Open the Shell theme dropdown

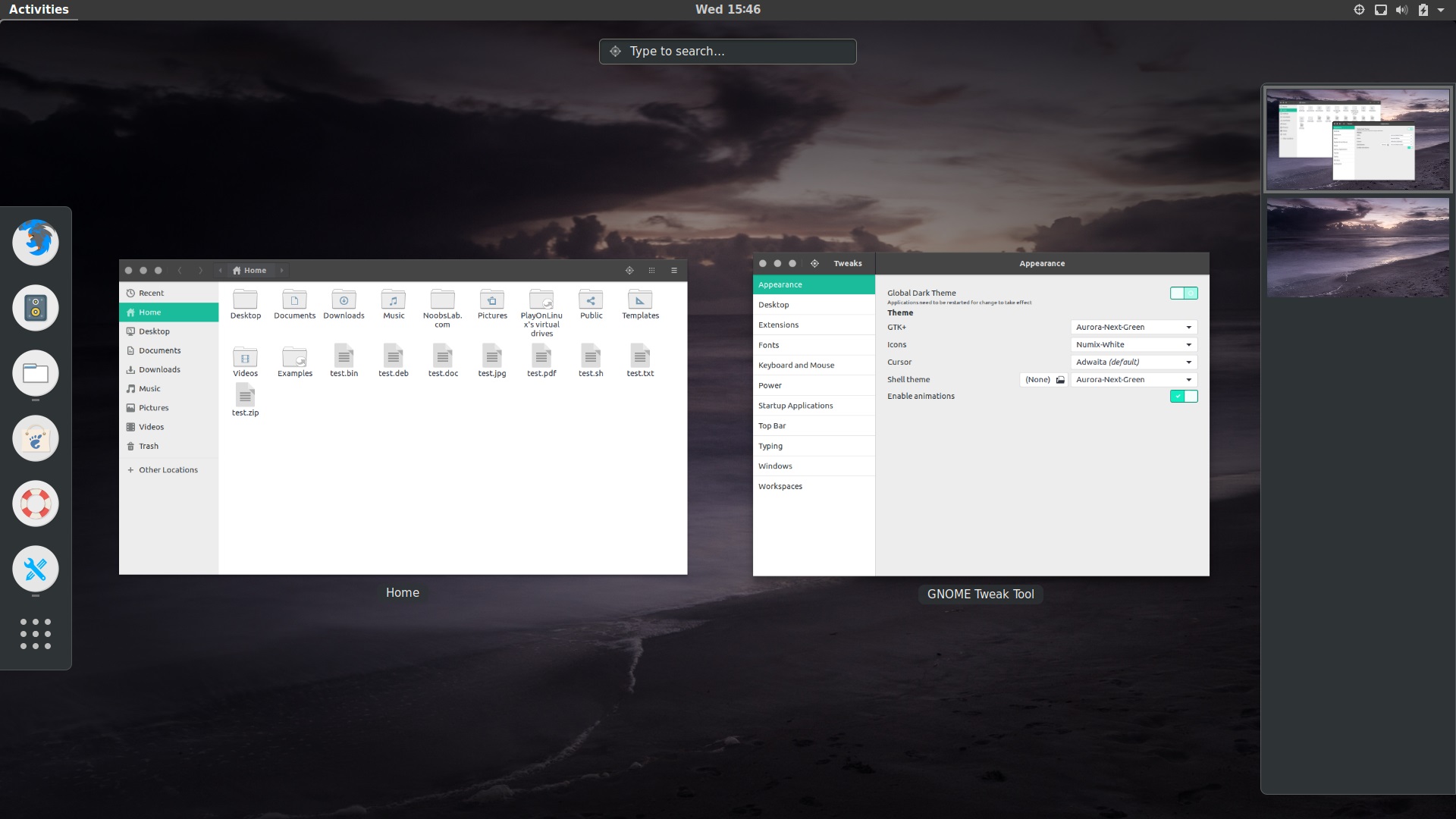pyautogui.click(x=1132, y=379)
